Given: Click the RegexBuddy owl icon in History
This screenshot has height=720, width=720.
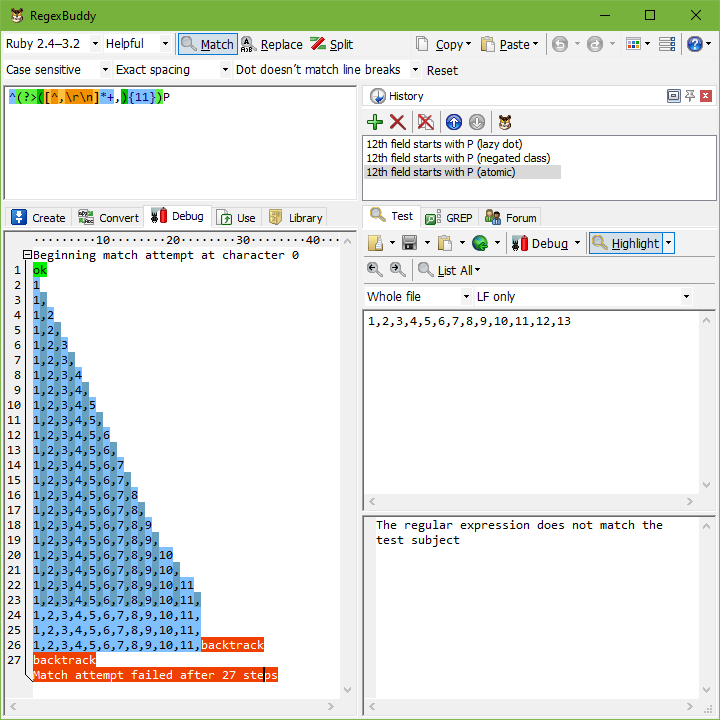Looking at the screenshot, I should coord(505,122).
